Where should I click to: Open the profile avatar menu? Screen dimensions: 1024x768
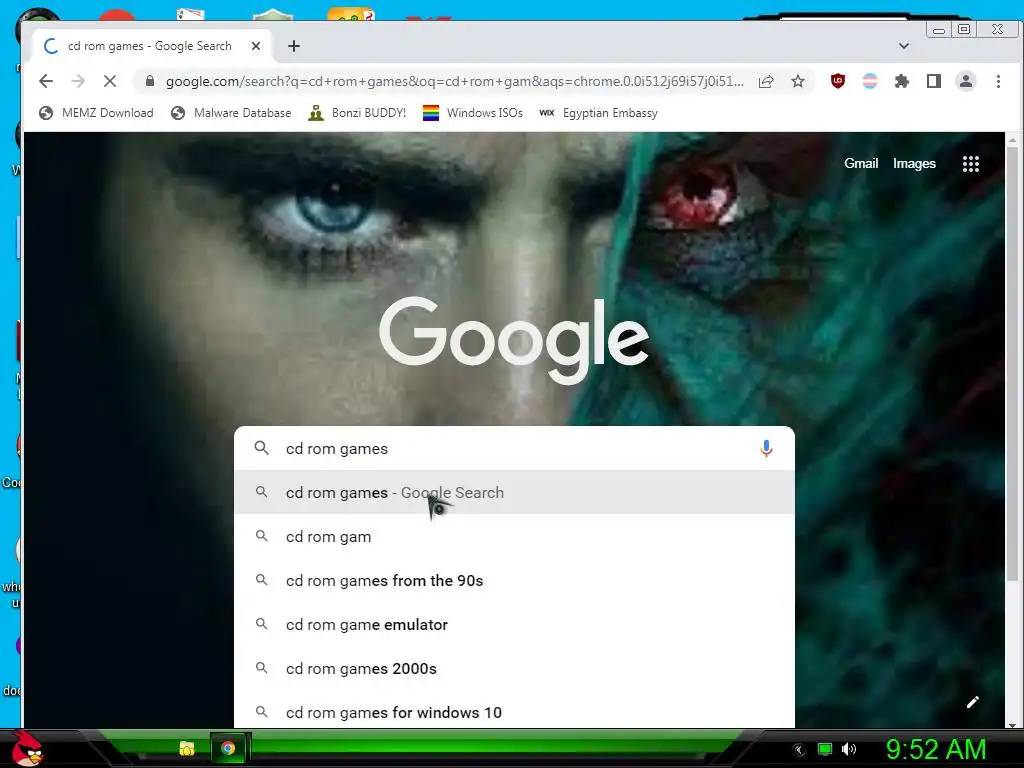966,81
